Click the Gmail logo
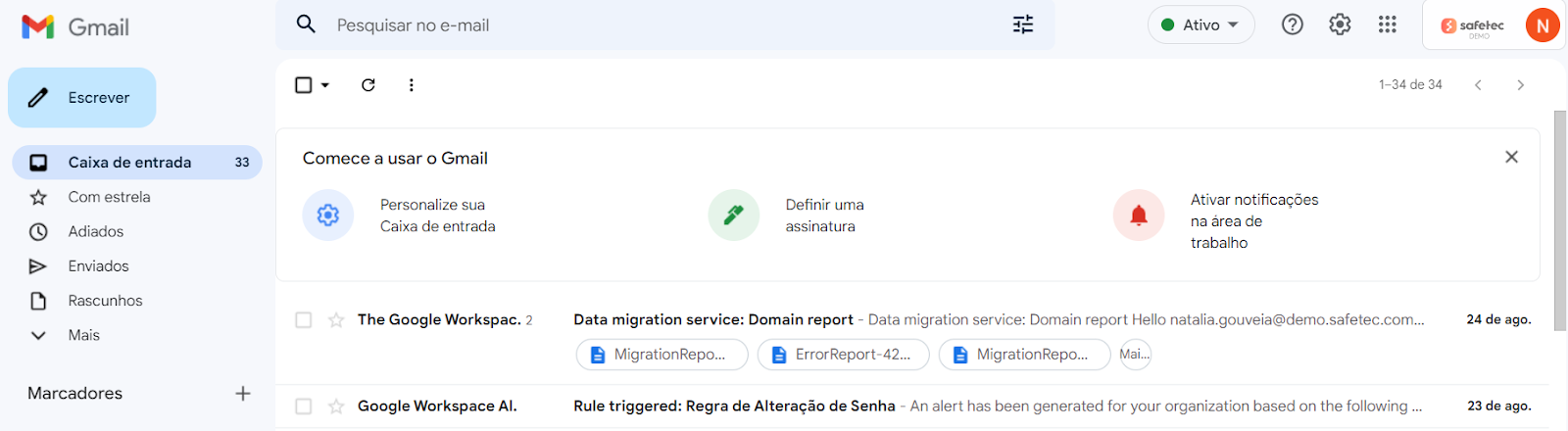 (75, 26)
